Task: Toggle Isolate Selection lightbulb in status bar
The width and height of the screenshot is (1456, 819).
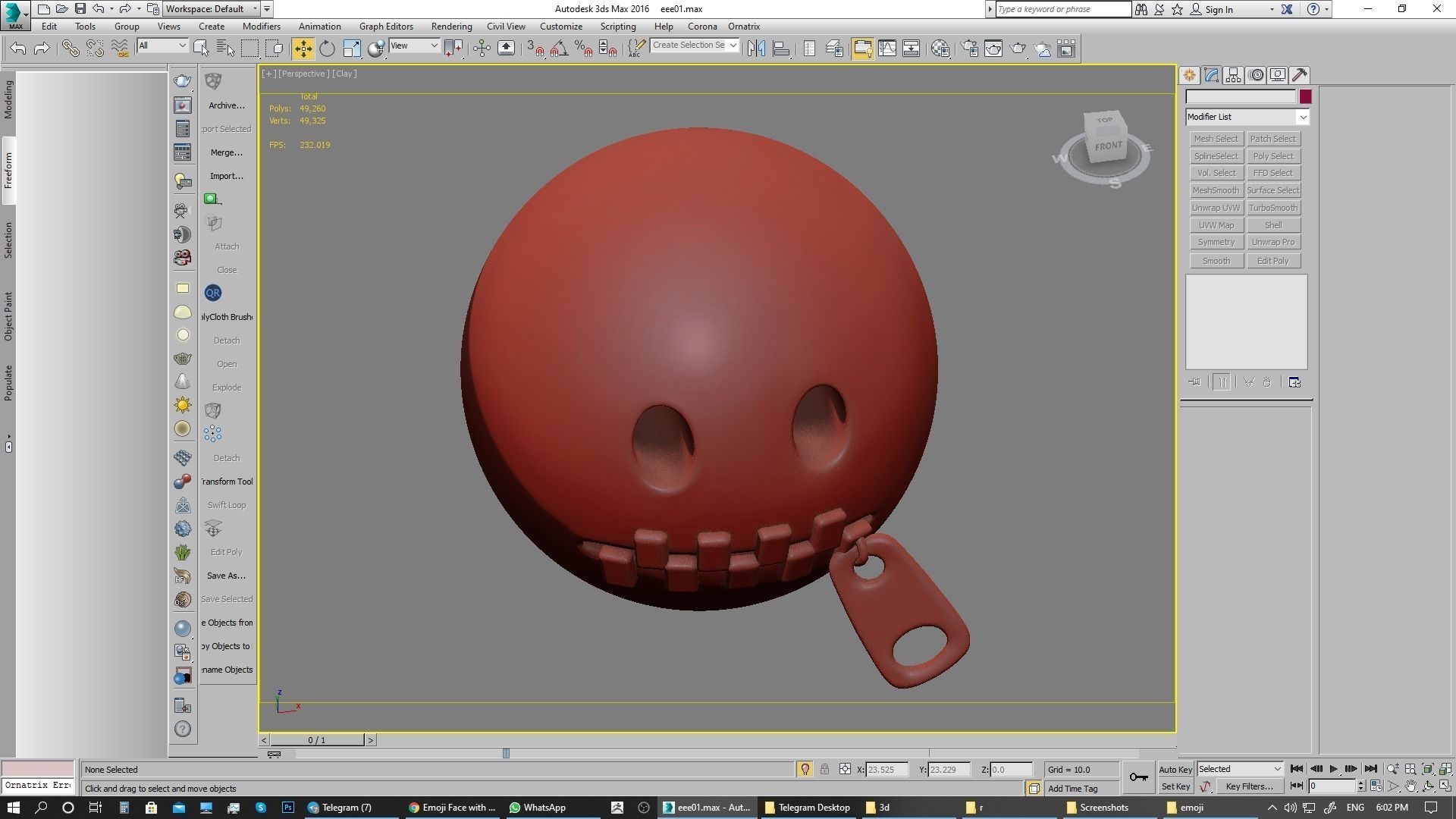Action: tap(805, 769)
